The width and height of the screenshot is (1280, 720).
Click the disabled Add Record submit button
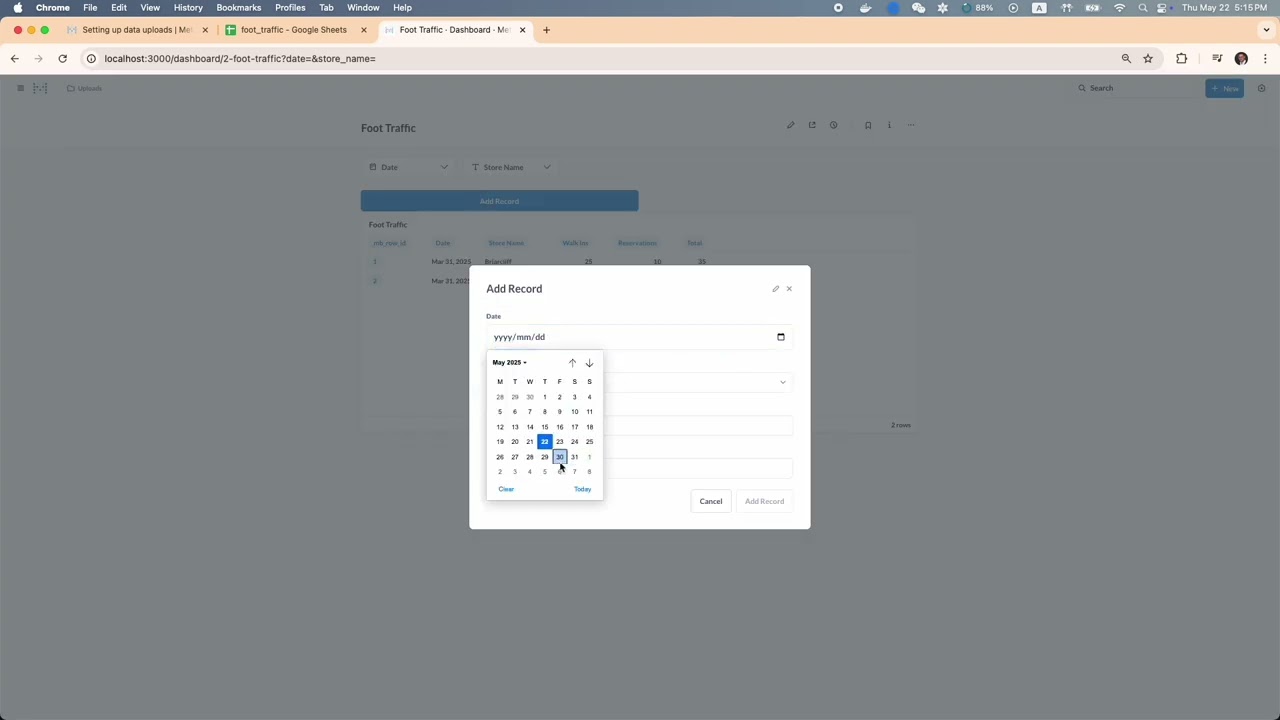[x=764, y=501]
